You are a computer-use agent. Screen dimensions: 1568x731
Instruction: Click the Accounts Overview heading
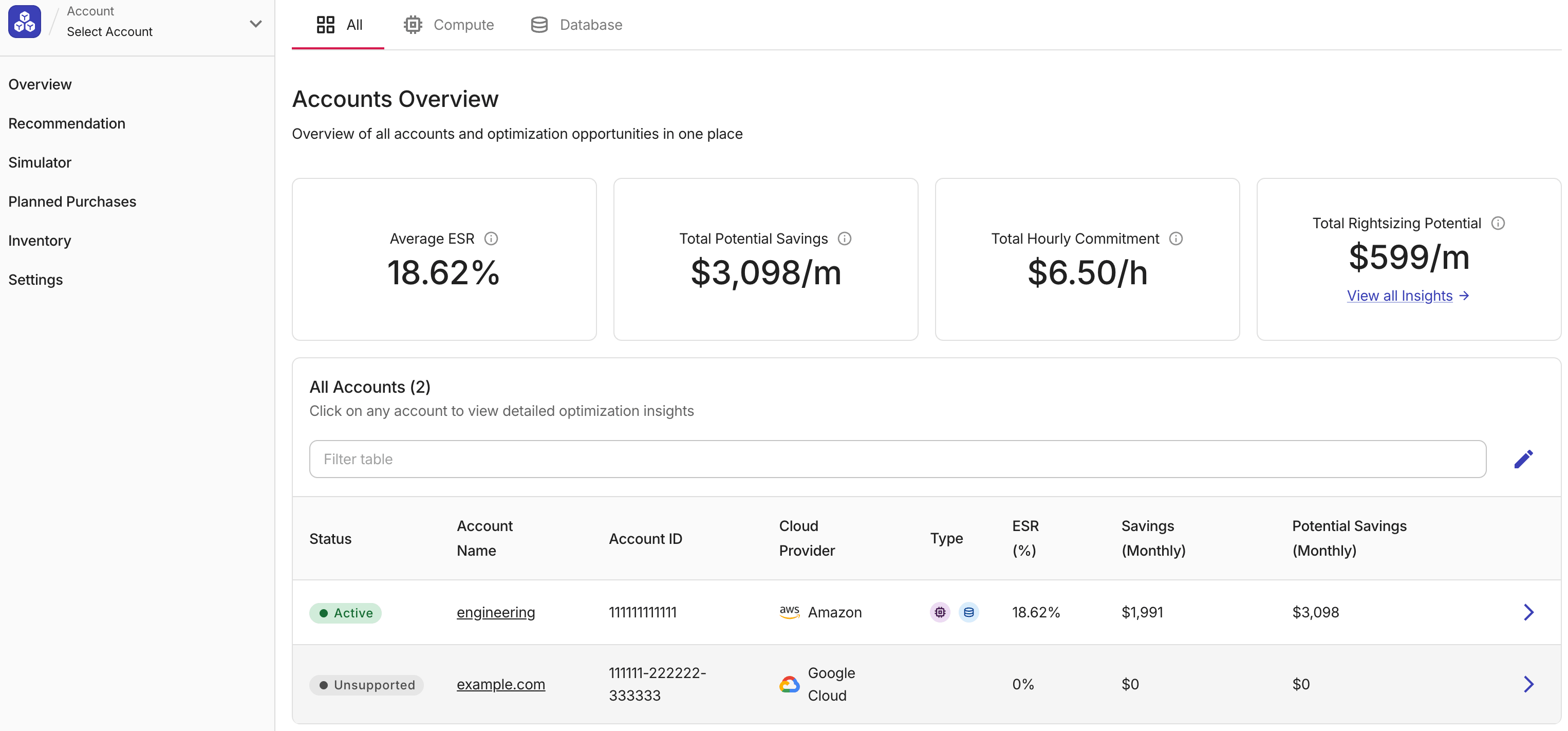(396, 99)
